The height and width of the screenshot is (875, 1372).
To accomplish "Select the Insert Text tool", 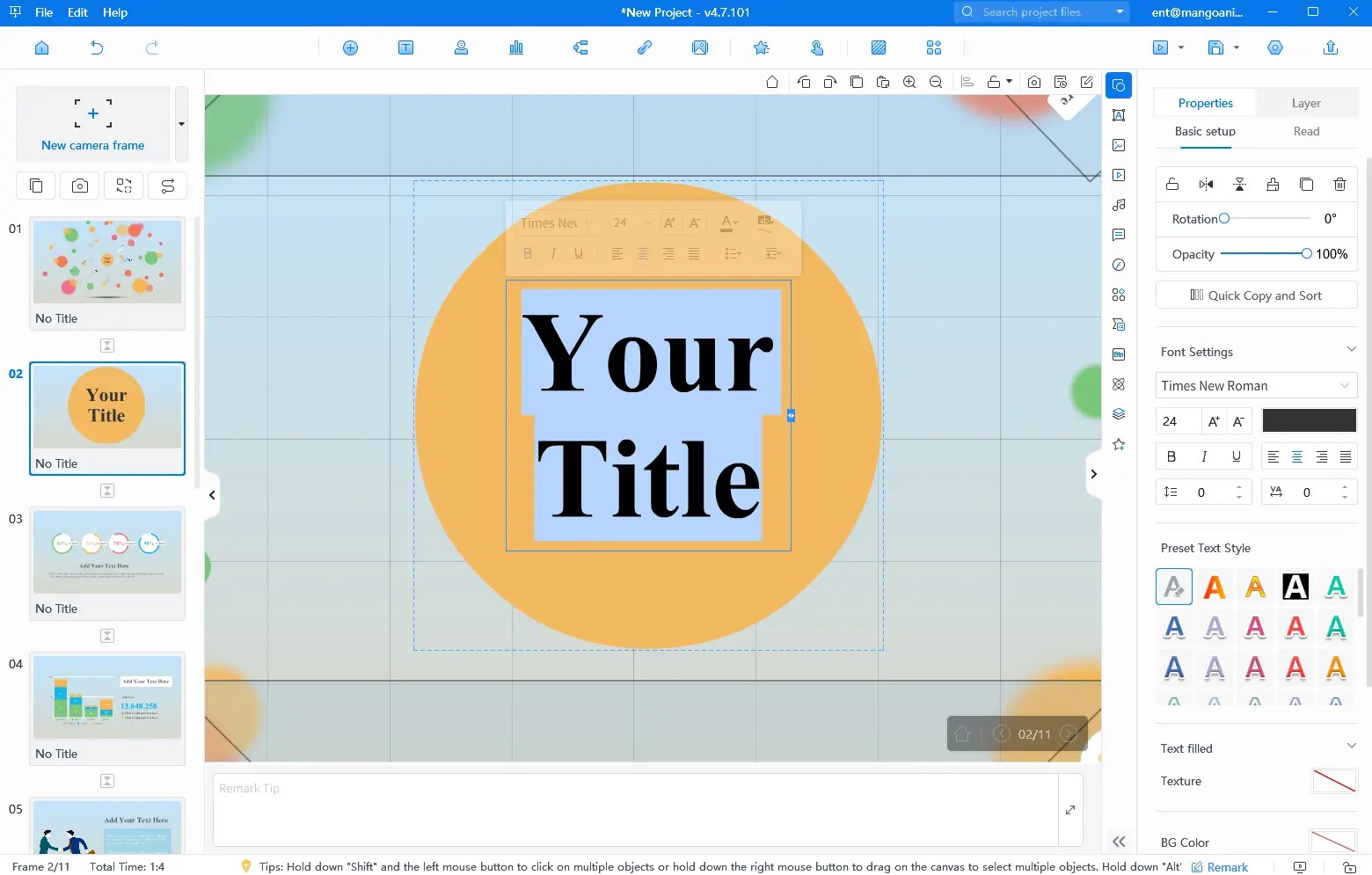I will tap(405, 47).
